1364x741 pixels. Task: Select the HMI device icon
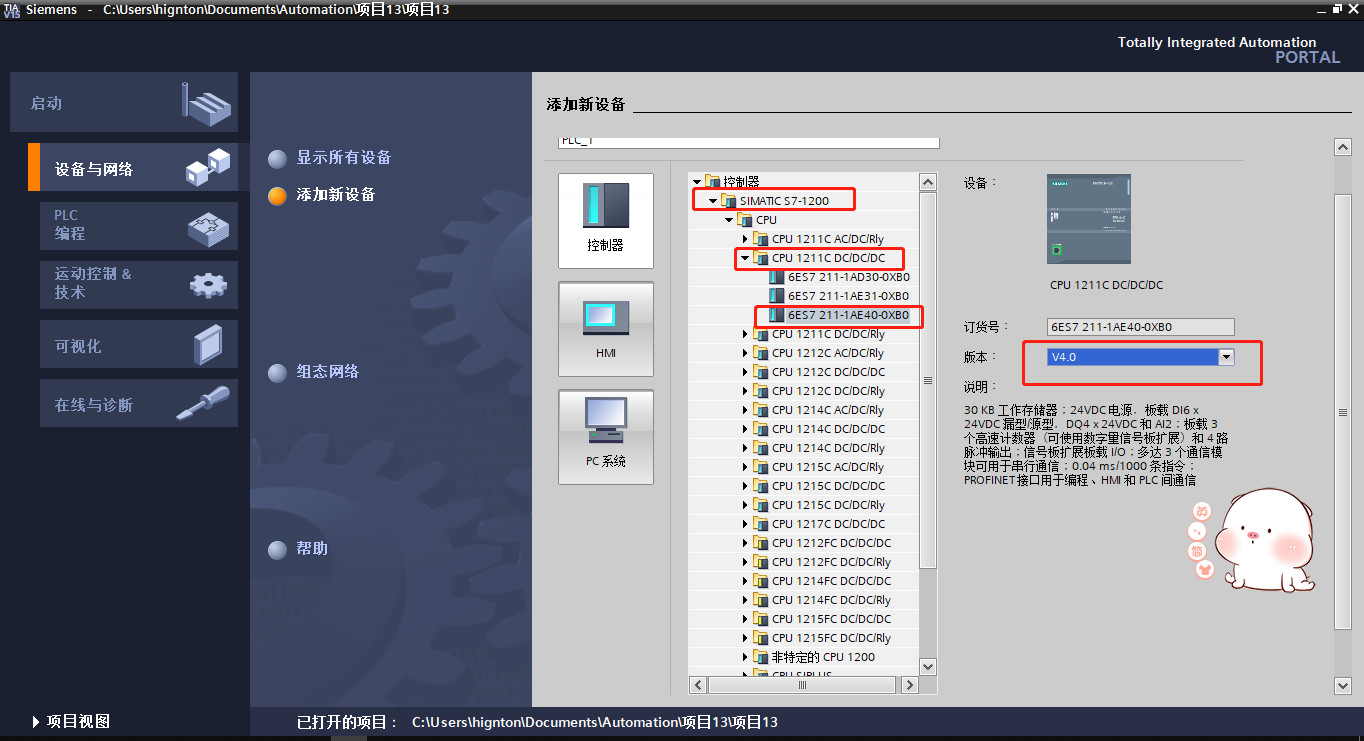point(605,328)
